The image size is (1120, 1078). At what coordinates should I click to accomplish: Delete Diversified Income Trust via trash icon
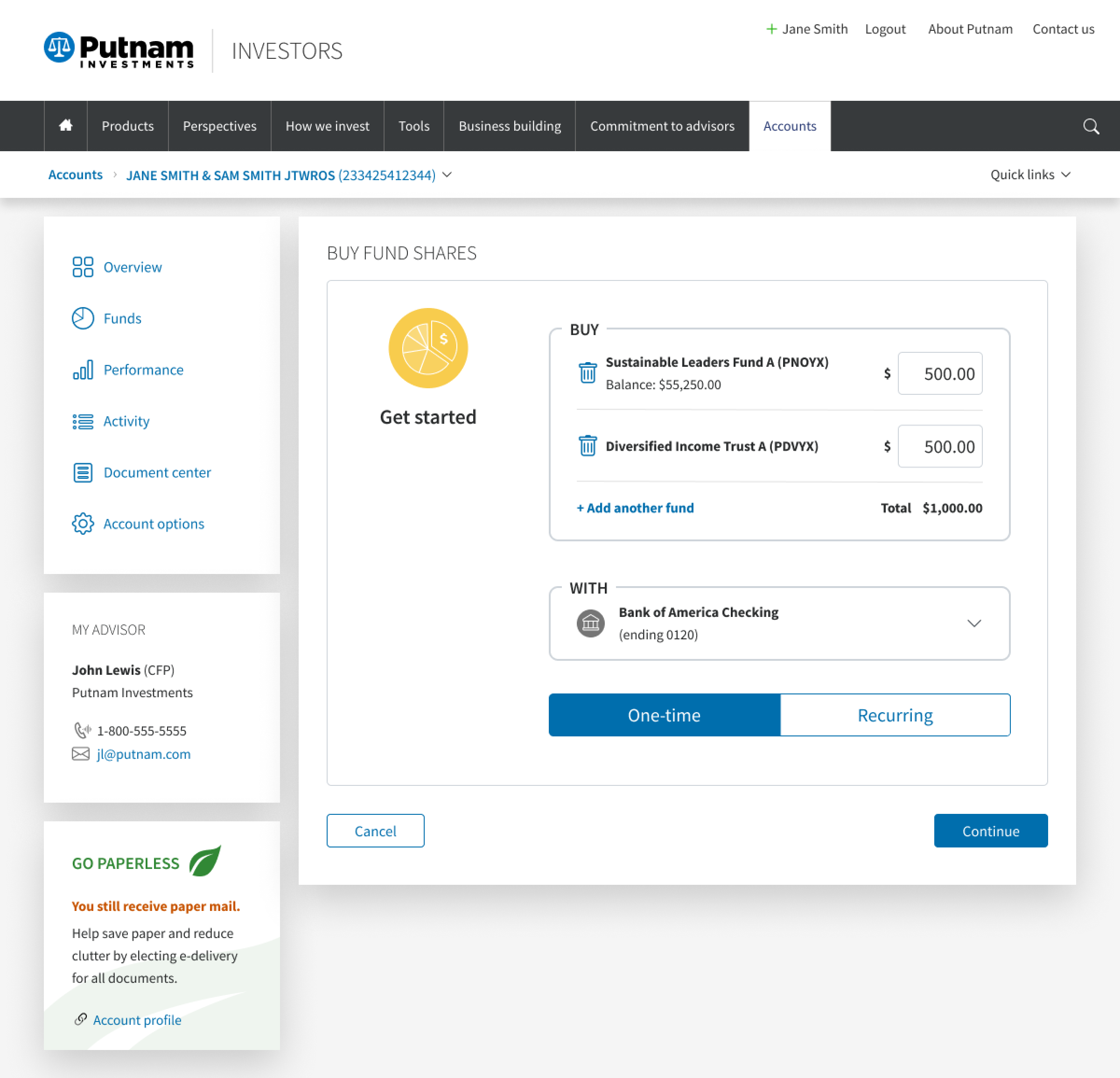tap(588, 446)
